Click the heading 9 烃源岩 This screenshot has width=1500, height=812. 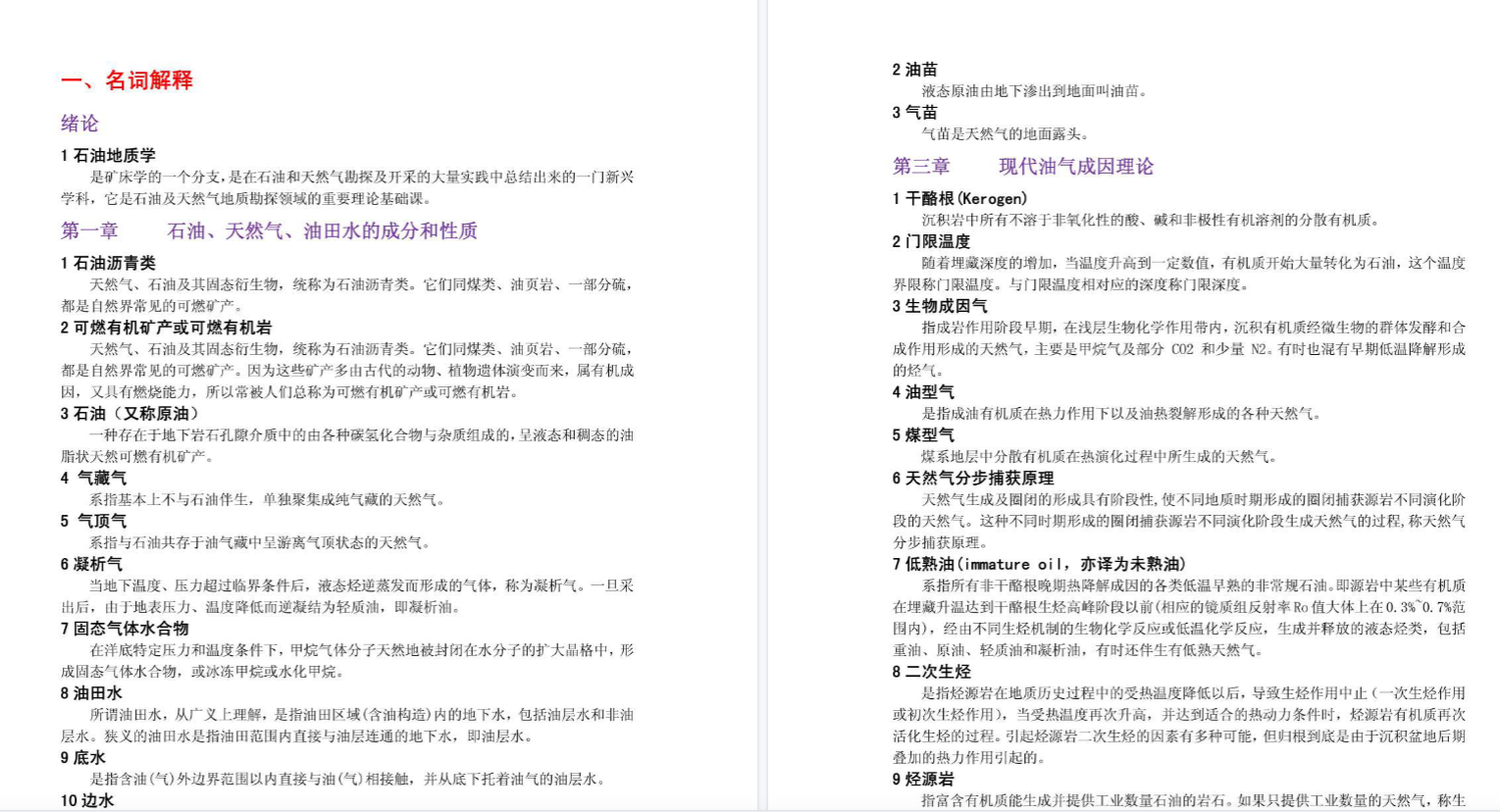[922, 779]
